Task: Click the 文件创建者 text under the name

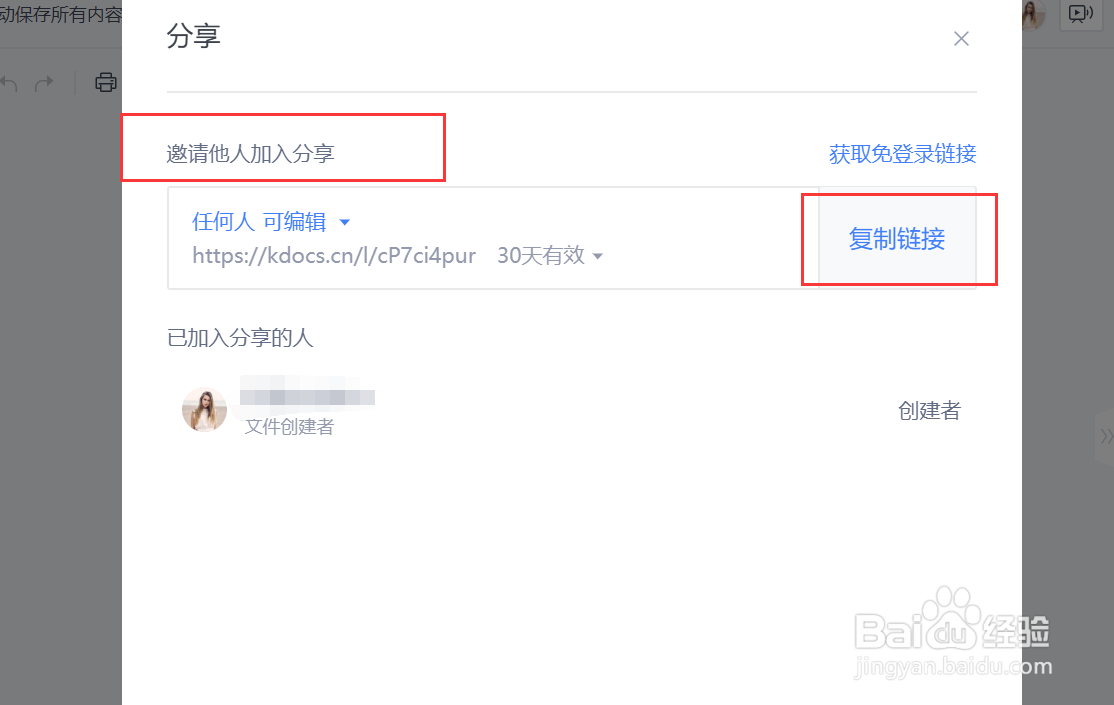Action: (289, 426)
